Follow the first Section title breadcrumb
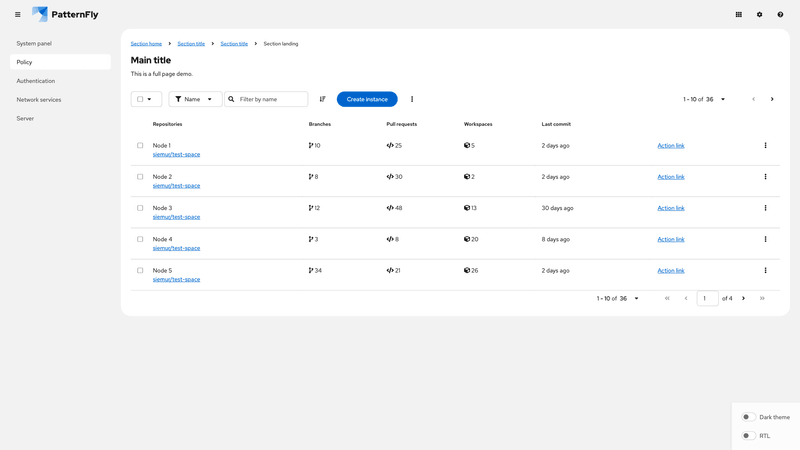800x450 pixels. [191, 44]
